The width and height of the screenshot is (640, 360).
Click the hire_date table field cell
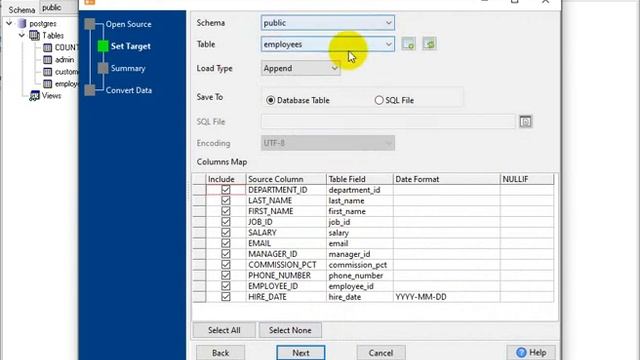click(x=360, y=297)
